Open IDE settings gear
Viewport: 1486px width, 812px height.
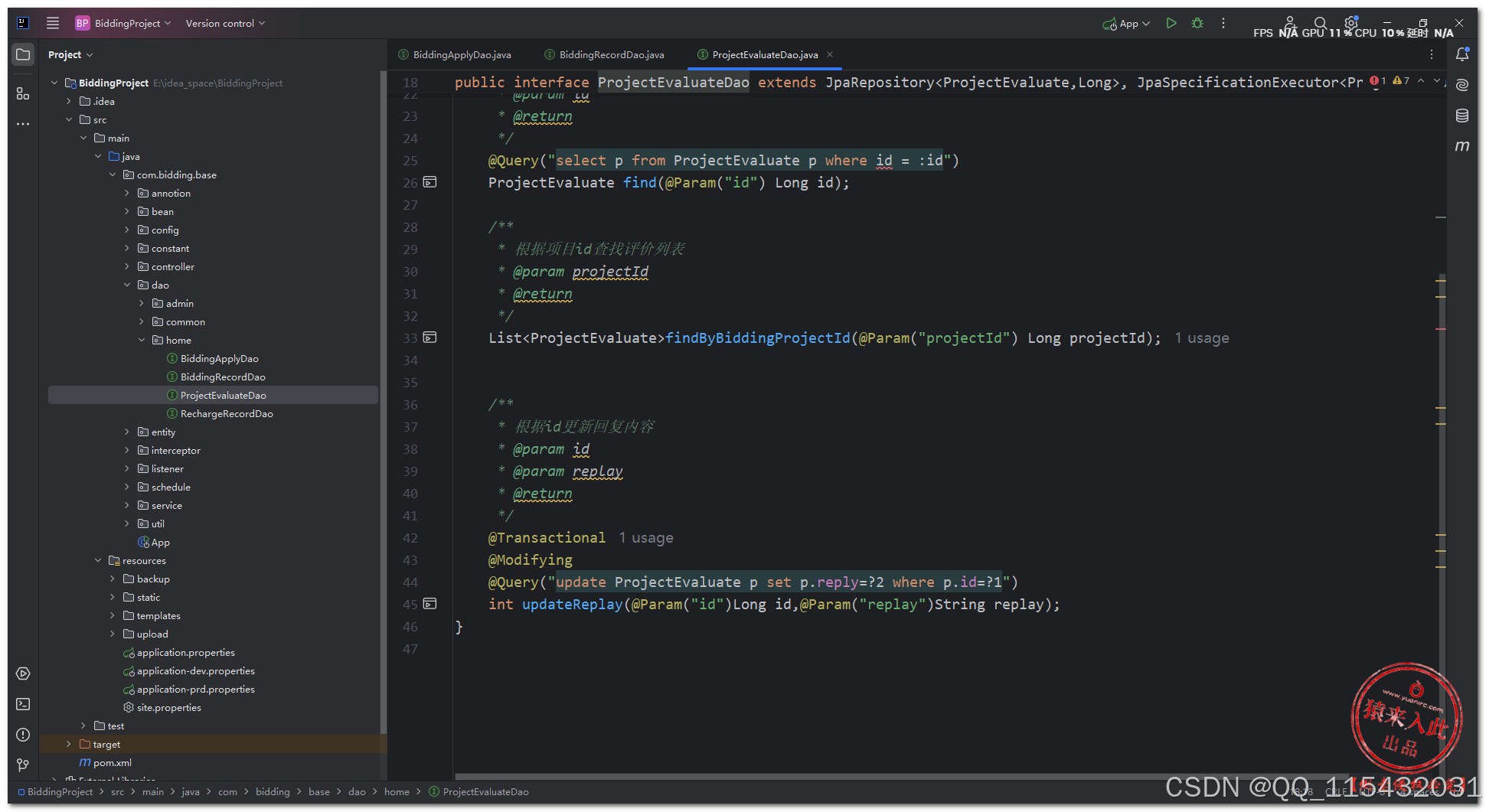(1351, 23)
